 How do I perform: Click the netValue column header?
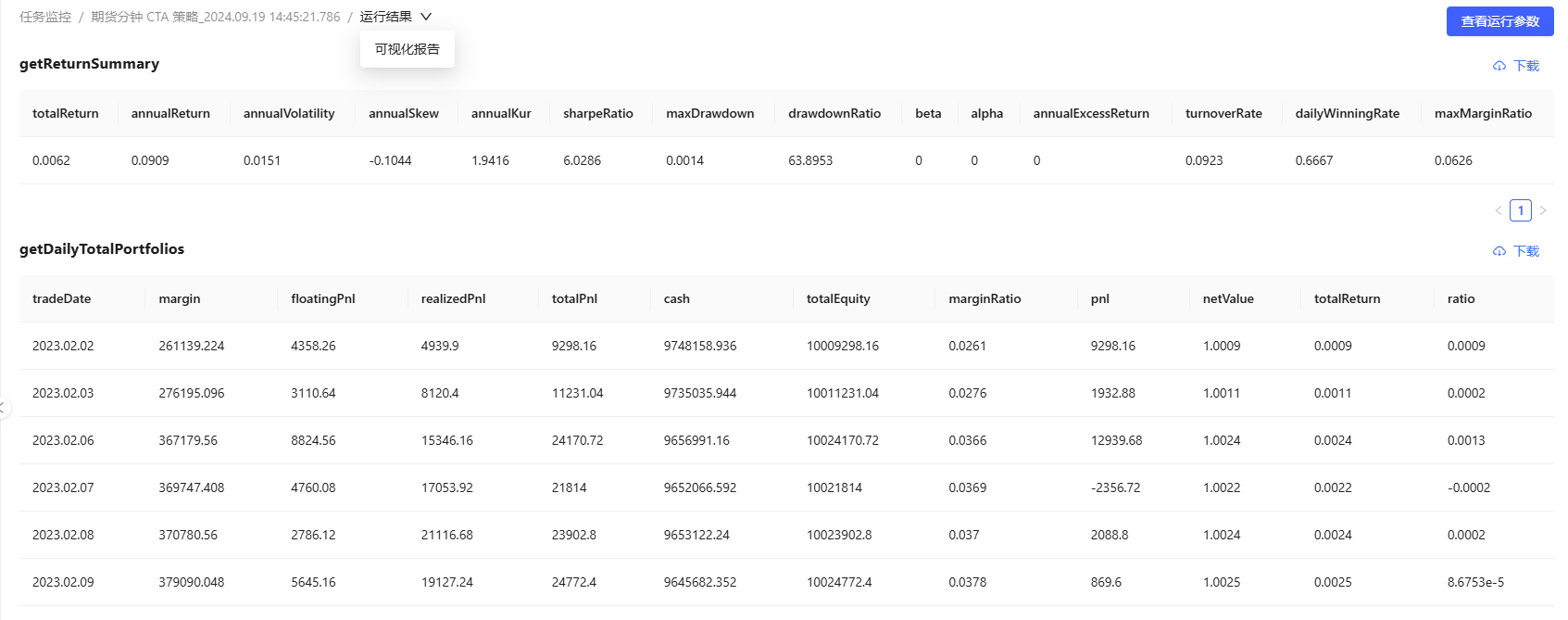(1228, 298)
